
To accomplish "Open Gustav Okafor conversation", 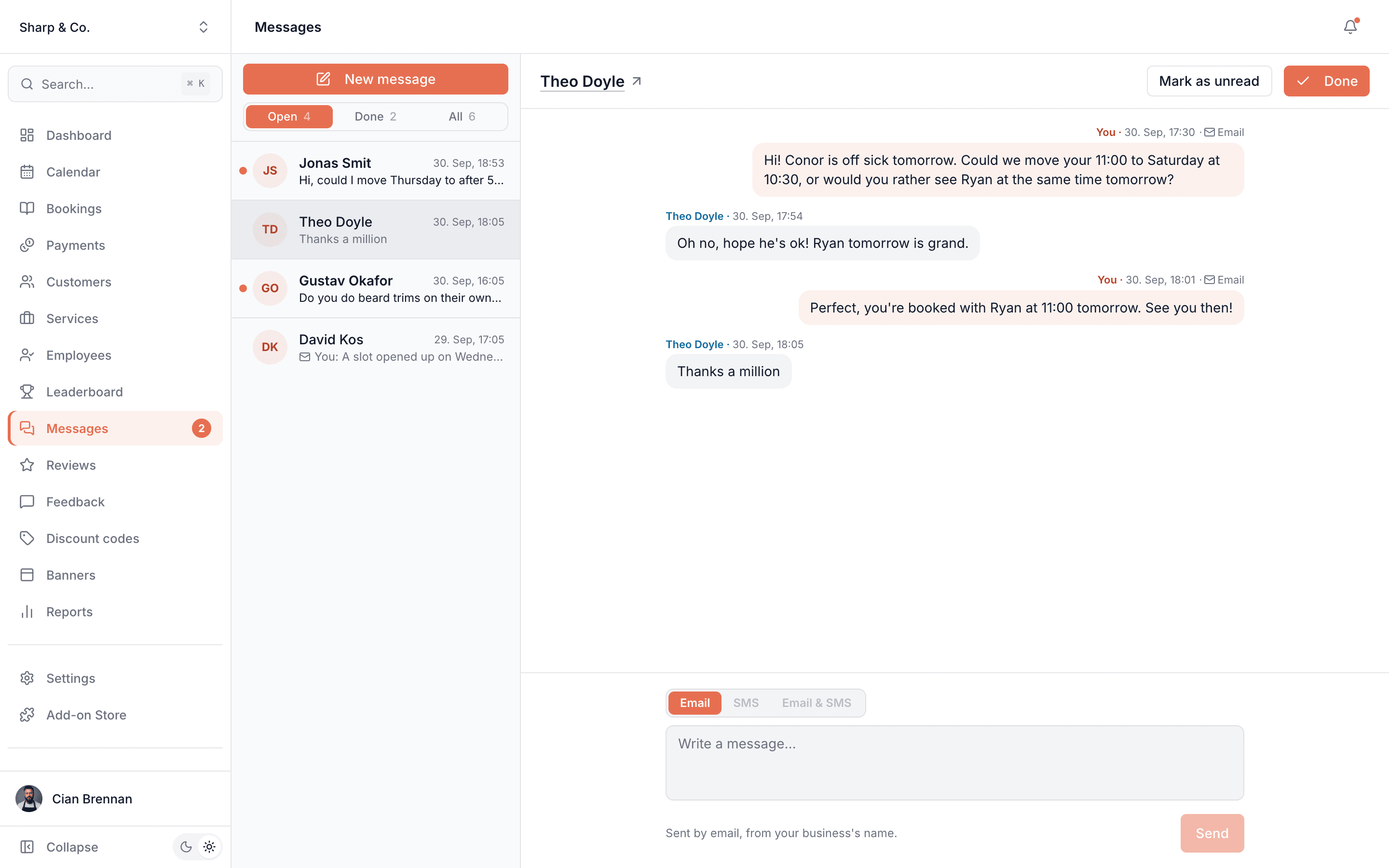I will pyautogui.click(x=375, y=288).
